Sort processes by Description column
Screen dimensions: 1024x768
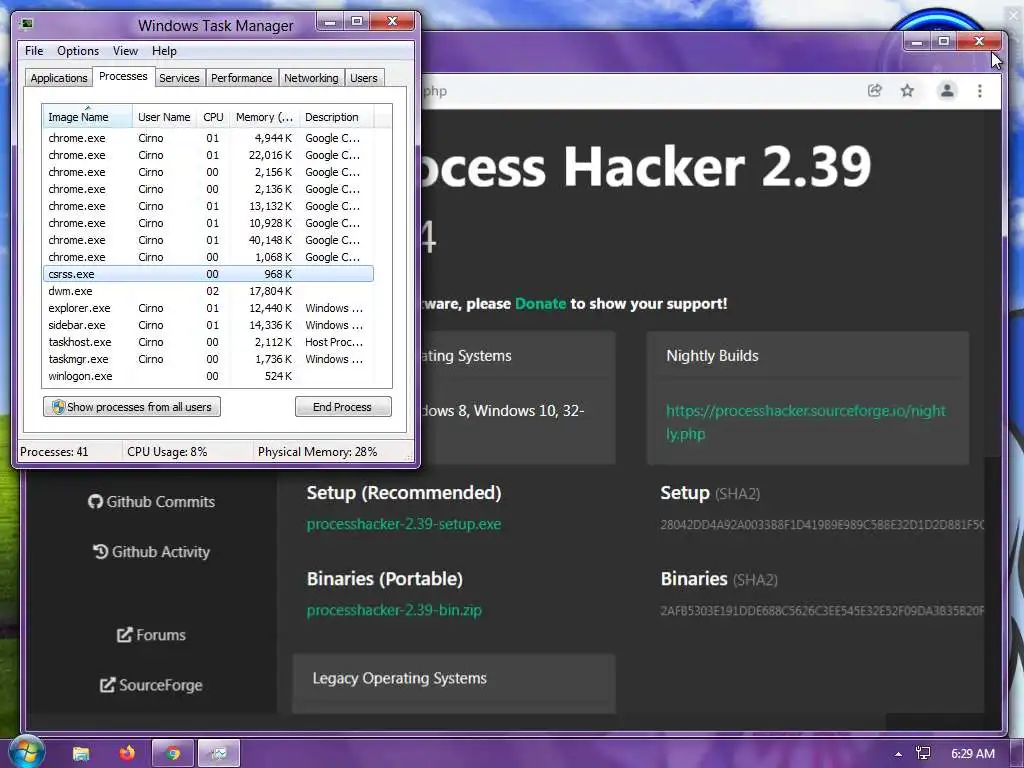coord(337,117)
